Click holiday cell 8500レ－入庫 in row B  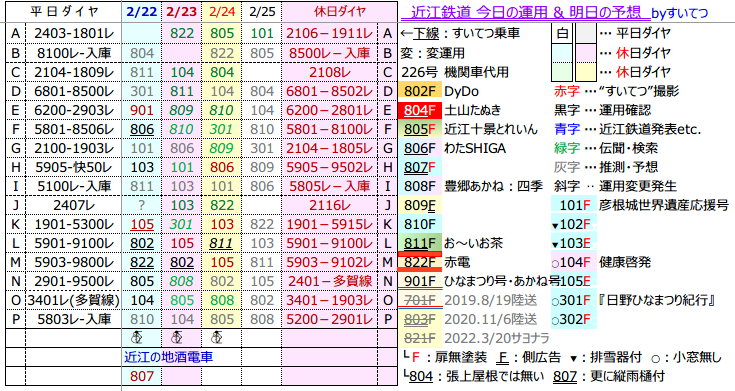click(x=330, y=53)
